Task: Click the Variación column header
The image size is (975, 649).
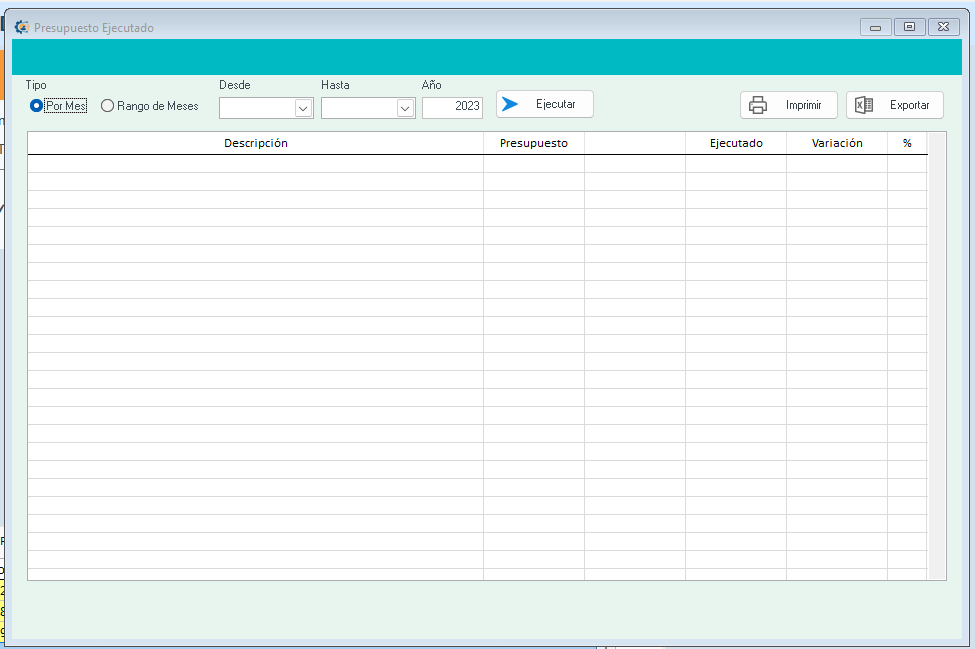Action: pos(837,143)
